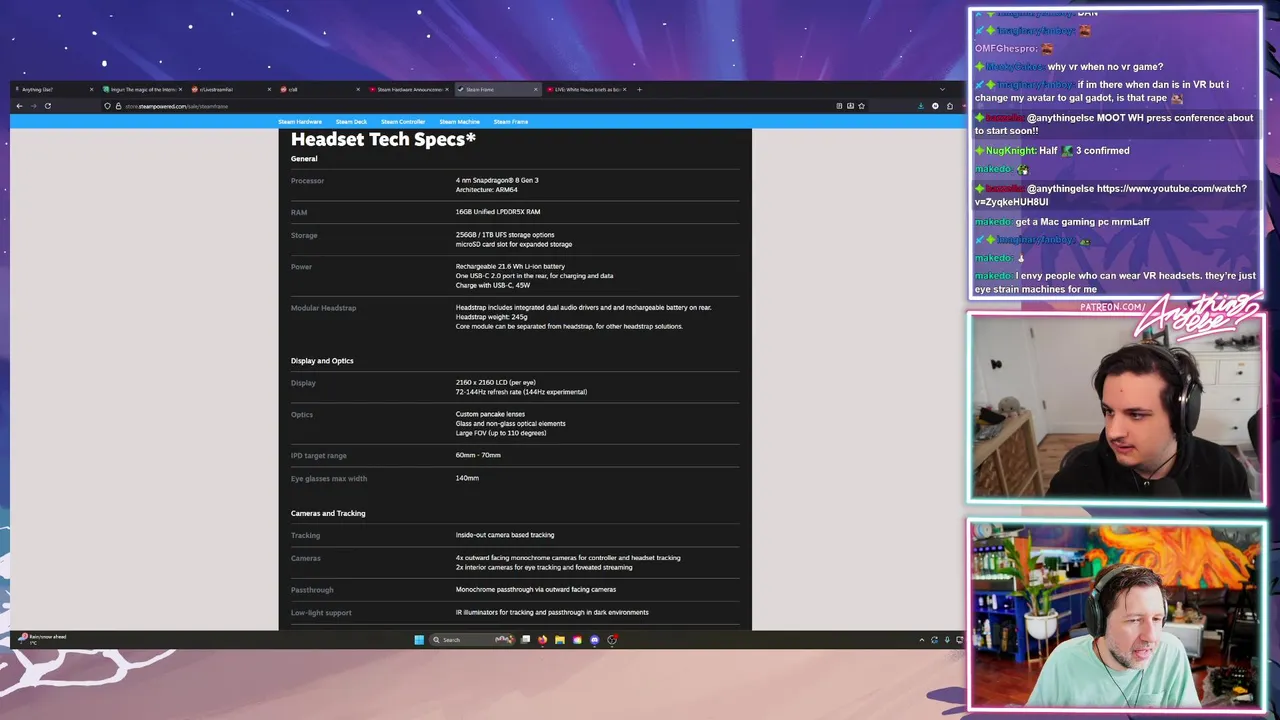Click 'Rechargeable 21.6 Wh Li-ion battery' text
This screenshot has height=720, width=1280.
point(510,267)
